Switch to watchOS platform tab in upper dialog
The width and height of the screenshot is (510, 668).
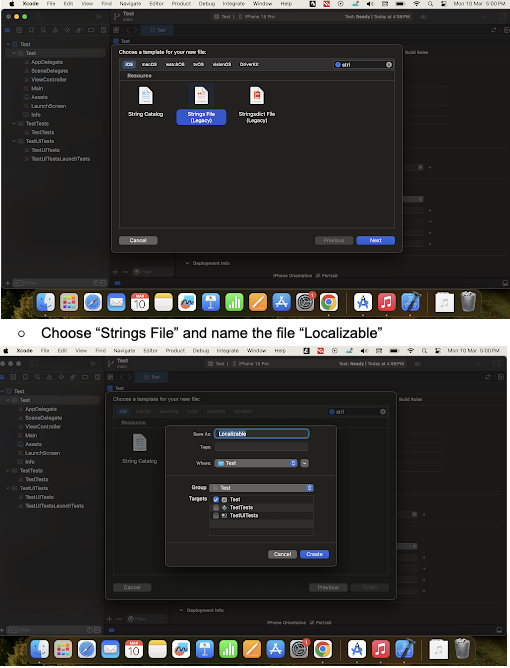click(175, 65)
